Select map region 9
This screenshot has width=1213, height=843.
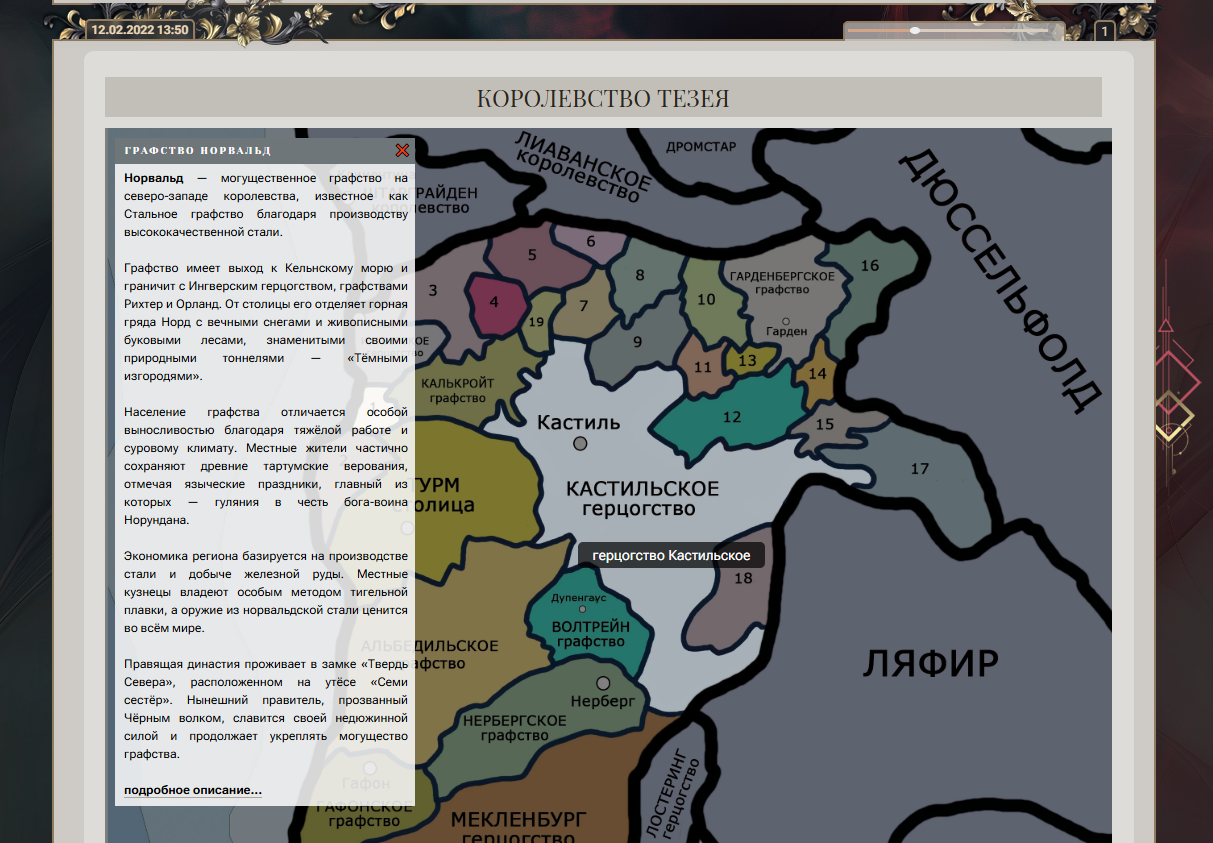[x=637, y=342]
